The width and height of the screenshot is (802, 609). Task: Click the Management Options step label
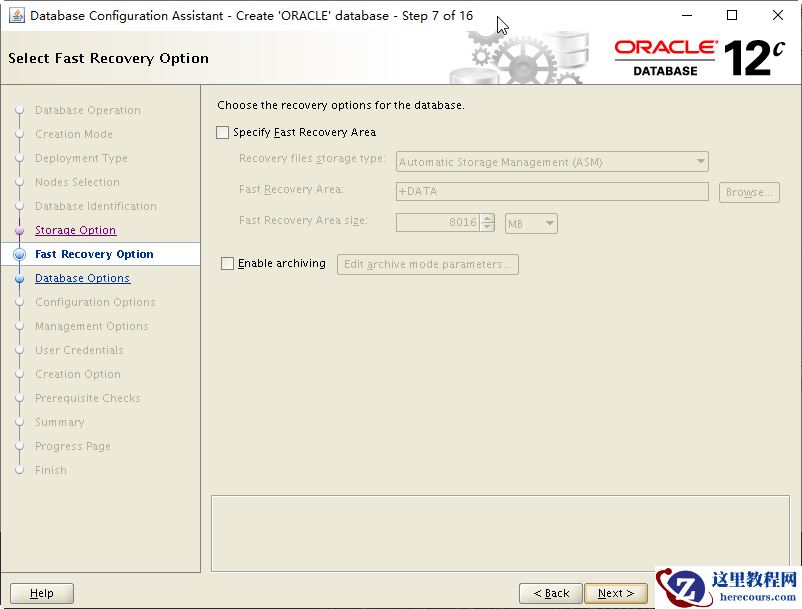coord(92,326)
